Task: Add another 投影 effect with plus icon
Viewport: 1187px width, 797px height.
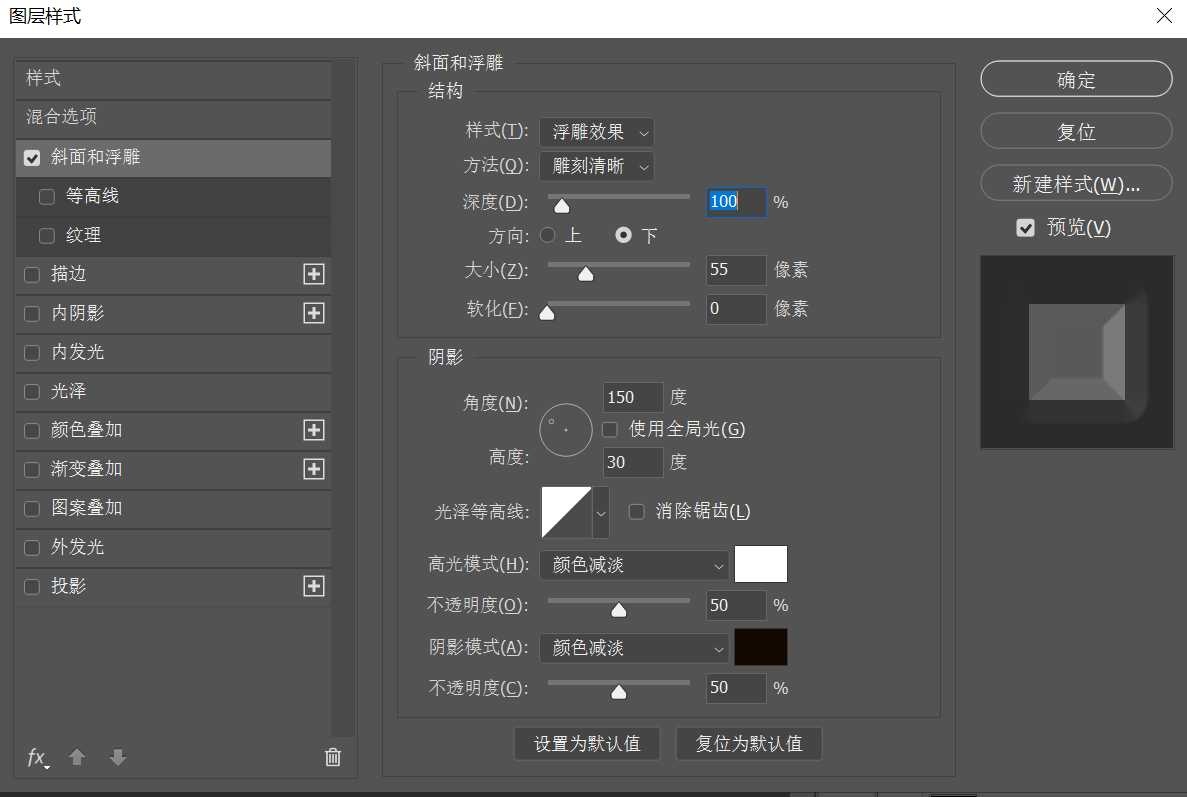Action: [x=313, y=586]
